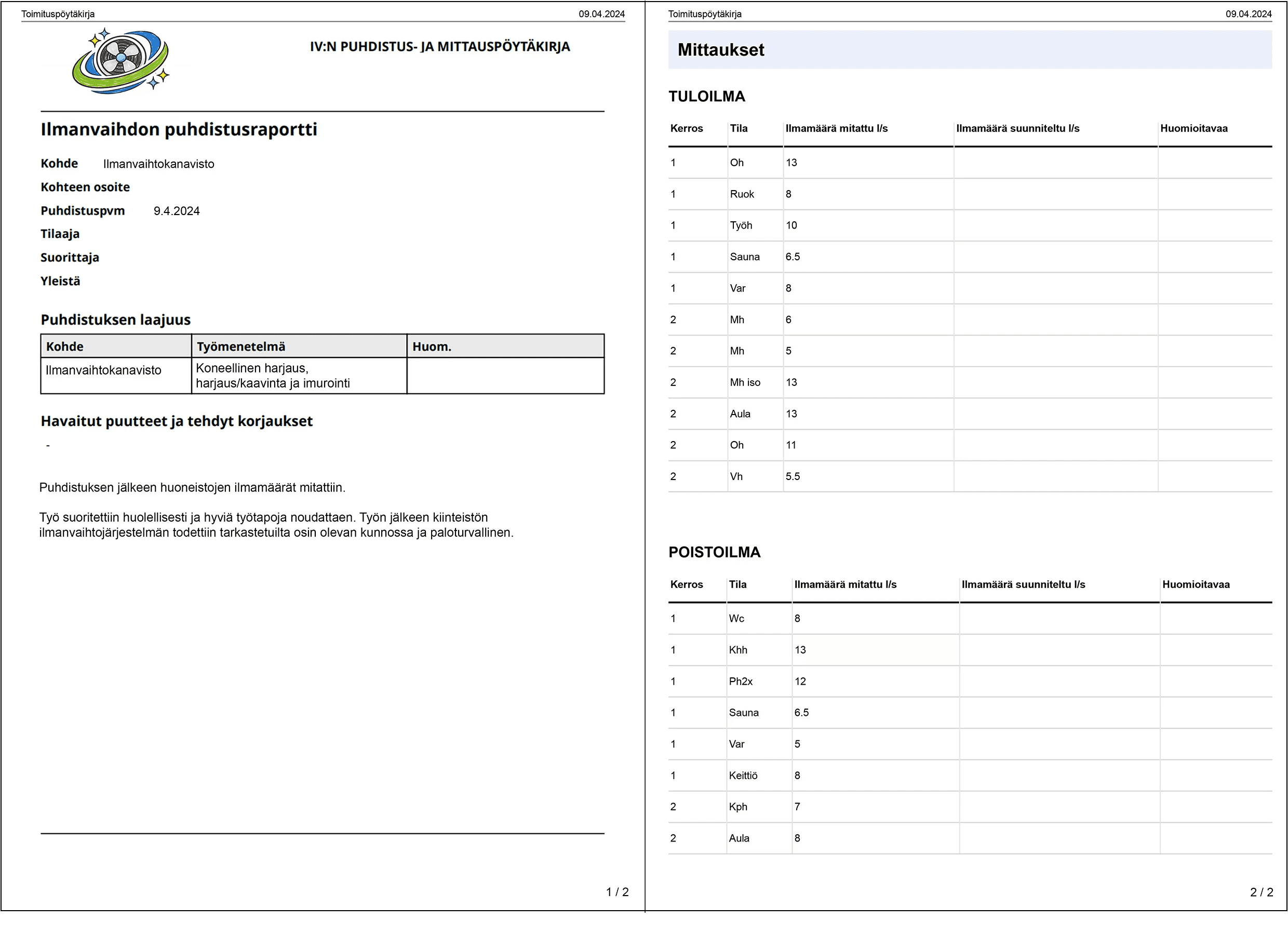Viewport: 1288px width, 933px height.
Task: Click the 'POISTOILMA' heading
Action: coord(715,552)
